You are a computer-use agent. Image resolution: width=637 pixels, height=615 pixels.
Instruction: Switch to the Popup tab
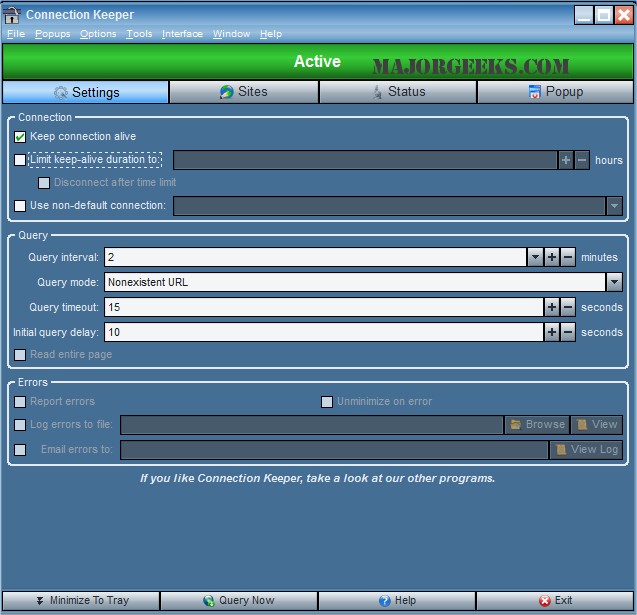pos(555,92)
